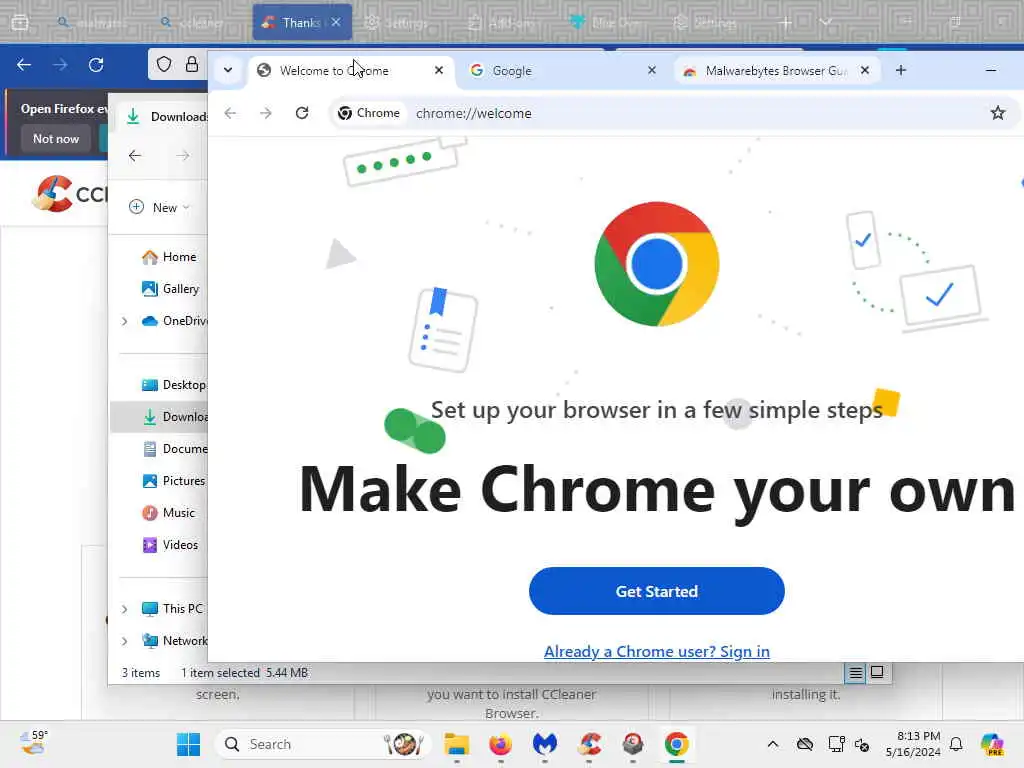1024x768 pixels.
Task: Open Copilot preview from the taskbar
Action: (x=992, y=744)
